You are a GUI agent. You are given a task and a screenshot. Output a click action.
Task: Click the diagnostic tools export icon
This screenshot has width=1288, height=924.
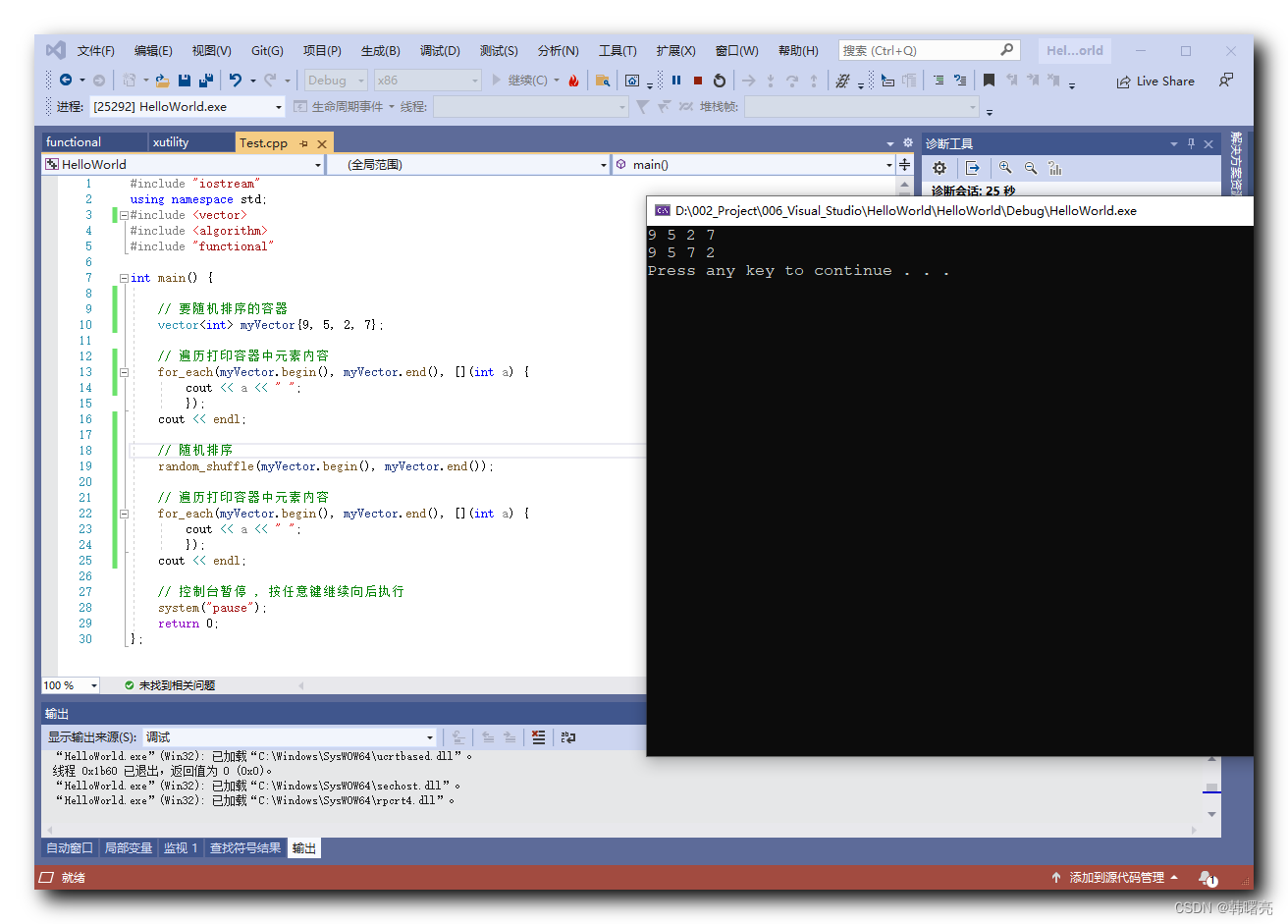[x=972, y=168]
